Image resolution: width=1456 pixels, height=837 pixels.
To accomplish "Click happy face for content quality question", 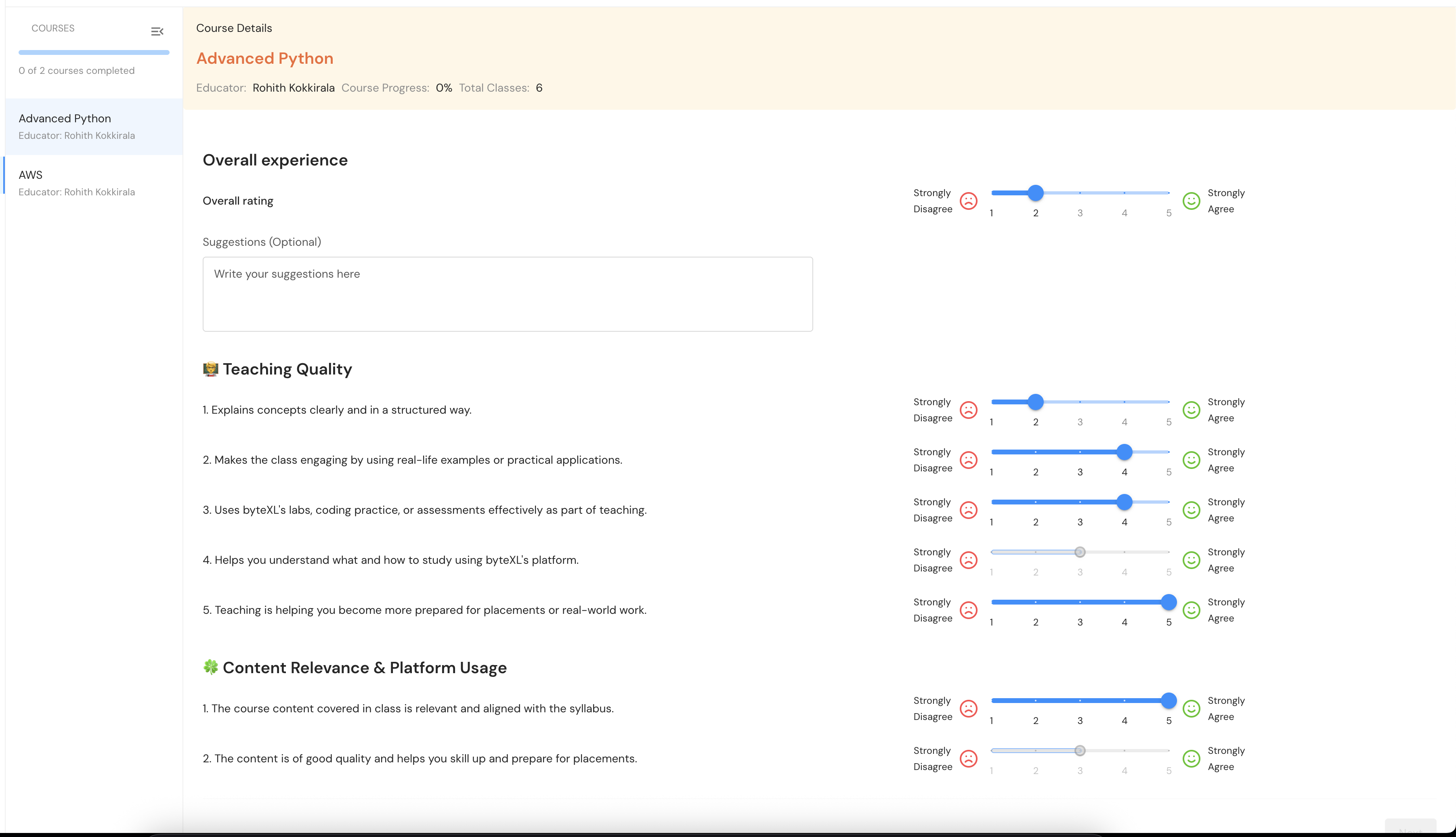I will tap(1191, 759).
